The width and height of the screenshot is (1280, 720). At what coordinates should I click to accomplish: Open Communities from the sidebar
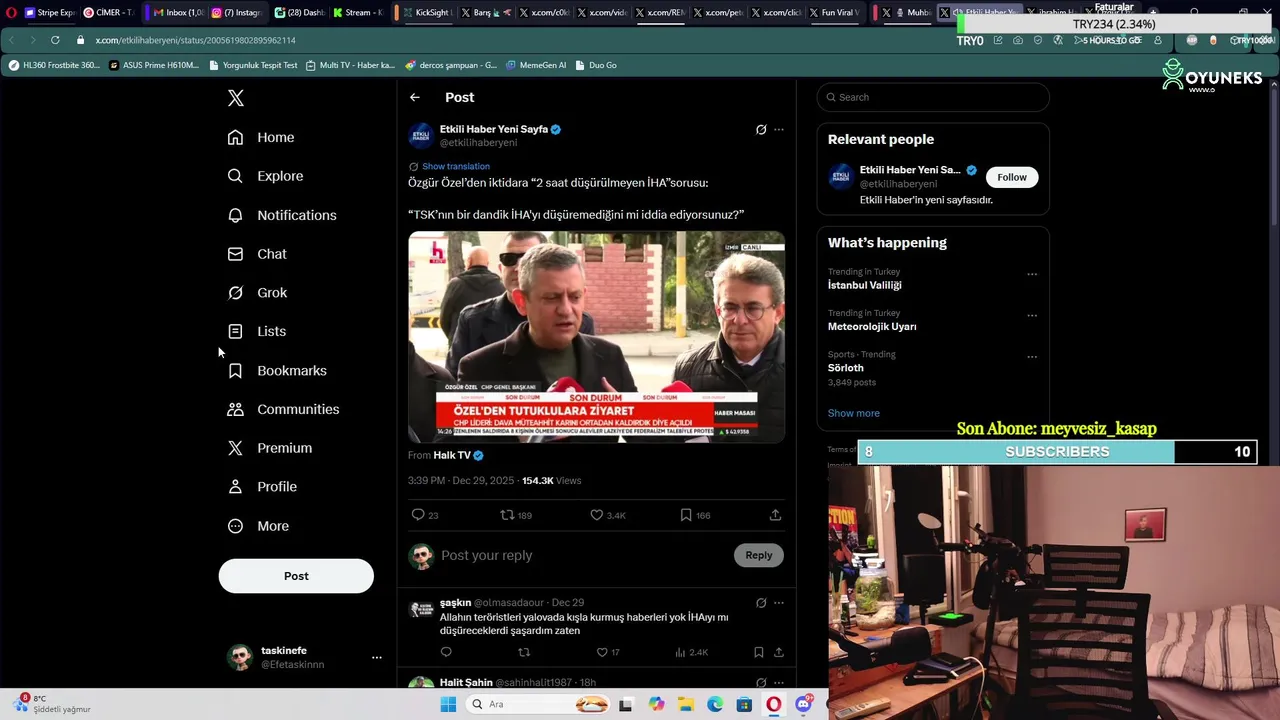click(283, 409)
